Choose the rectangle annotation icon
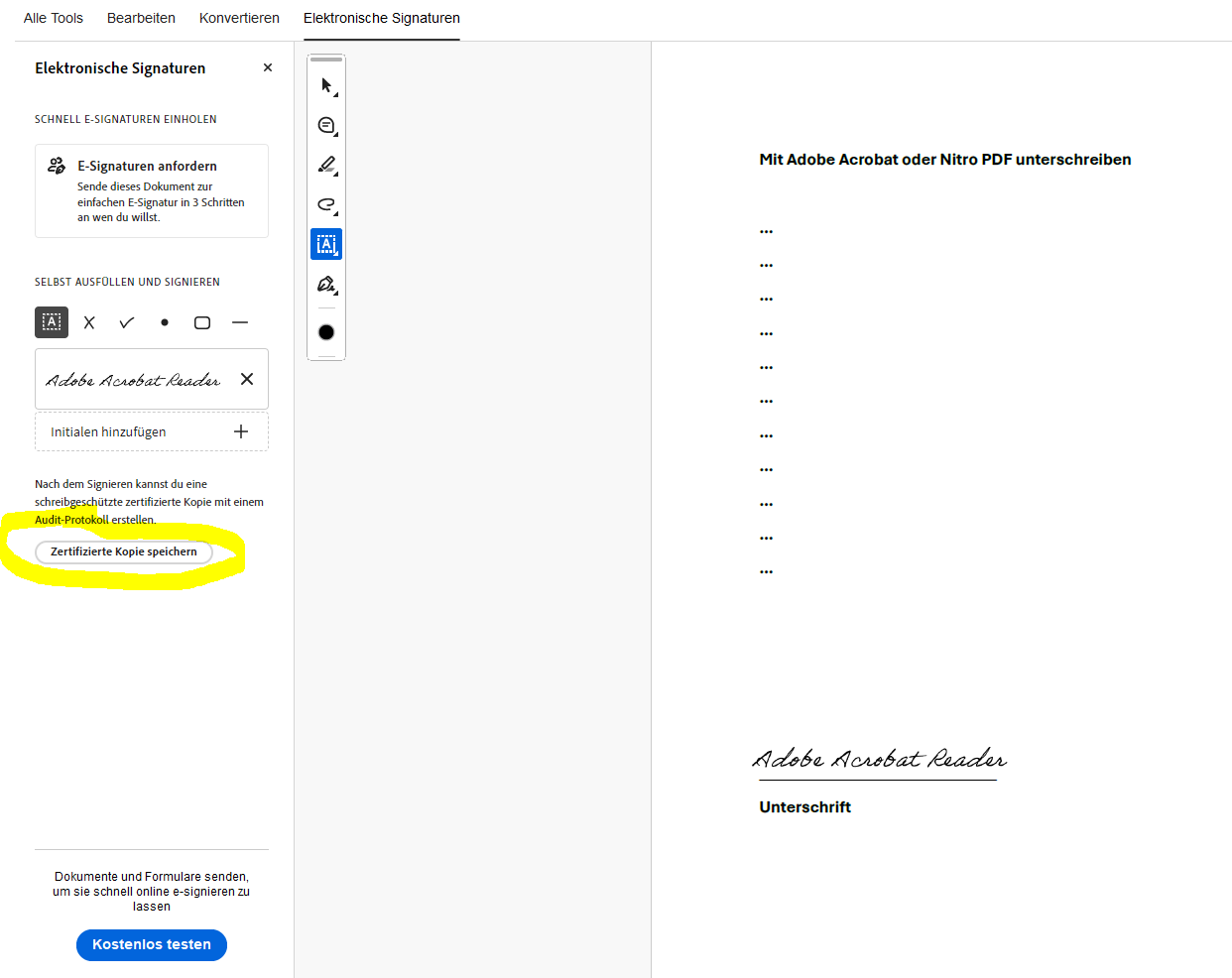The width and height of the screenshot is (1232, 978). pos(202,321)
